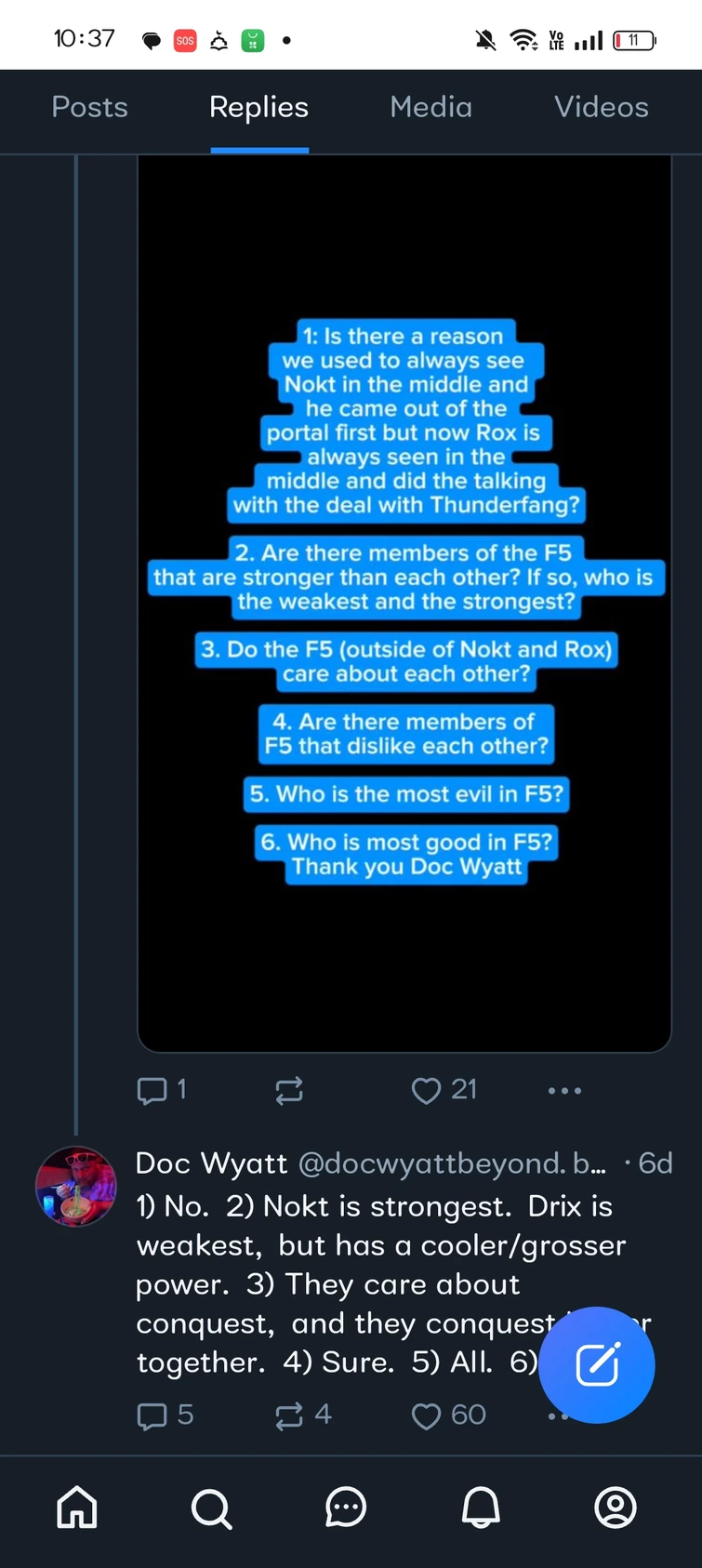702x1568 pixels.
Task: Go to the Home feed
Action: pyautogui.click(x=76, y=1508)
